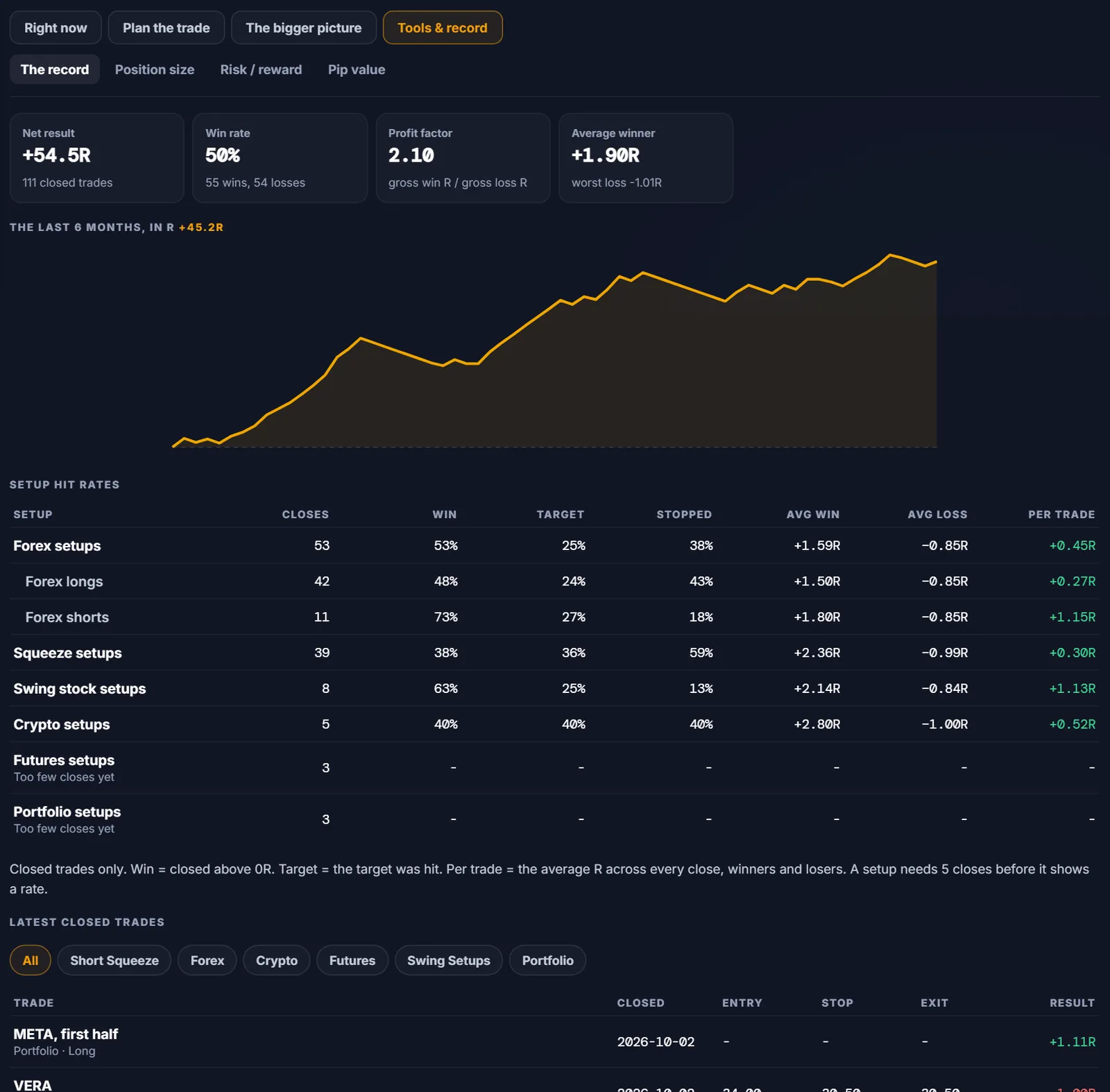Select the Forex setups row label
Viewport: 1110px width, 1092px height.
click(x=57, y=546)
